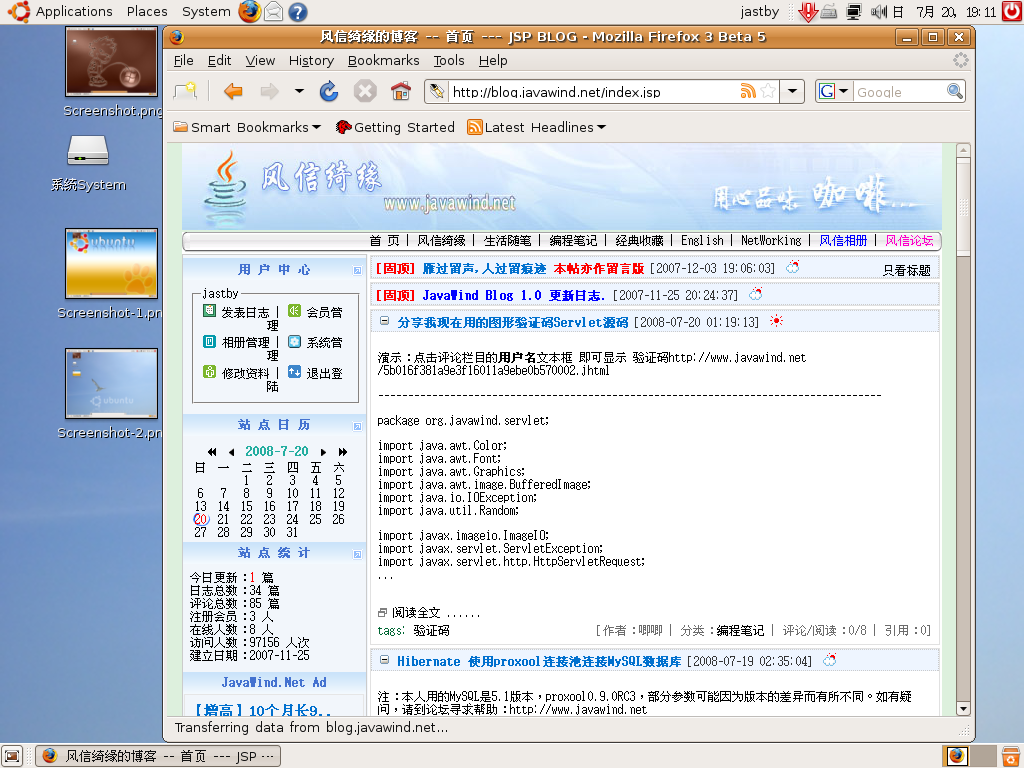Expand the address bar history dropdown

(792, 92)
